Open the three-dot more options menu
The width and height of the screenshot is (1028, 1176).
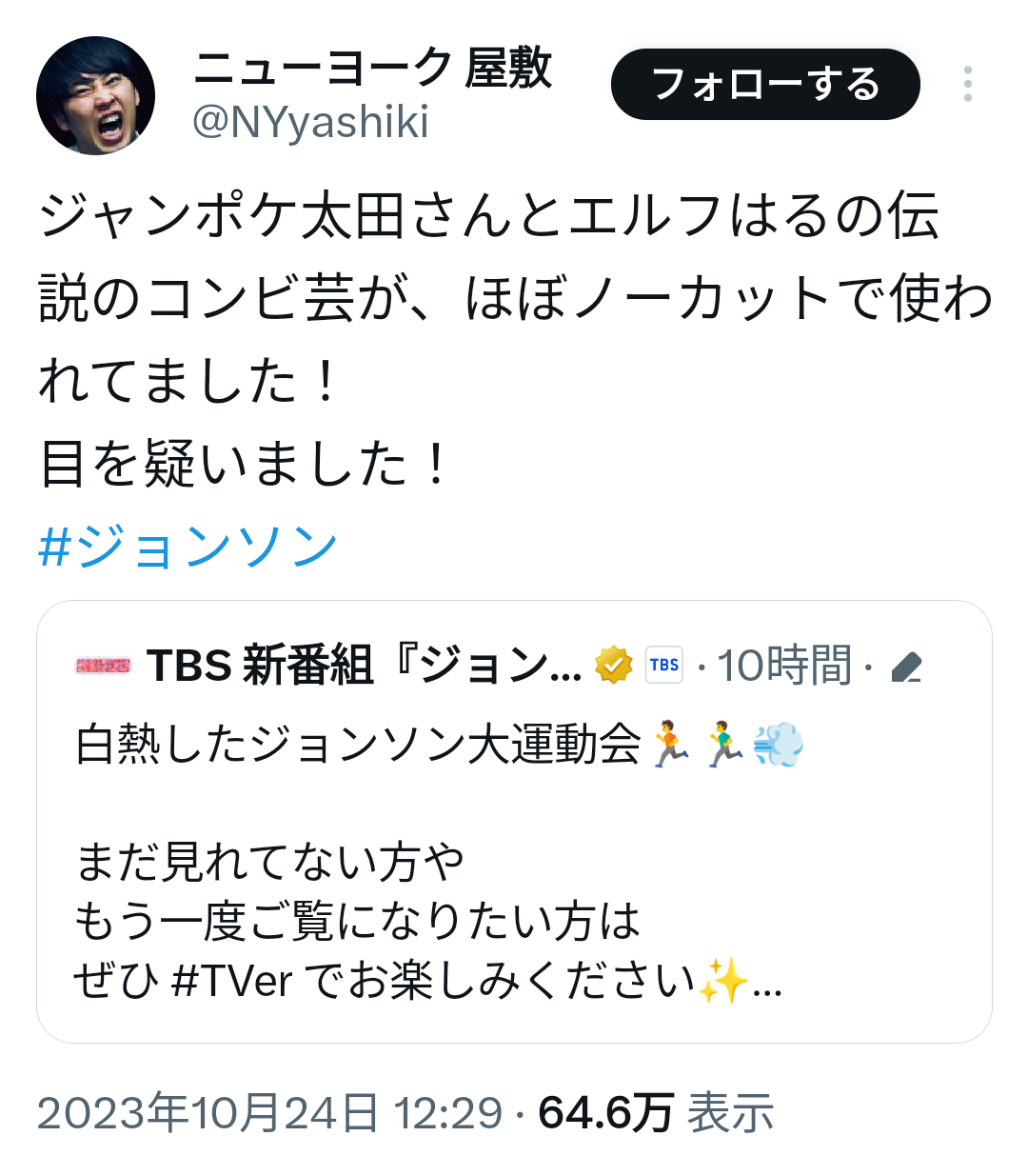coord(967,84)
